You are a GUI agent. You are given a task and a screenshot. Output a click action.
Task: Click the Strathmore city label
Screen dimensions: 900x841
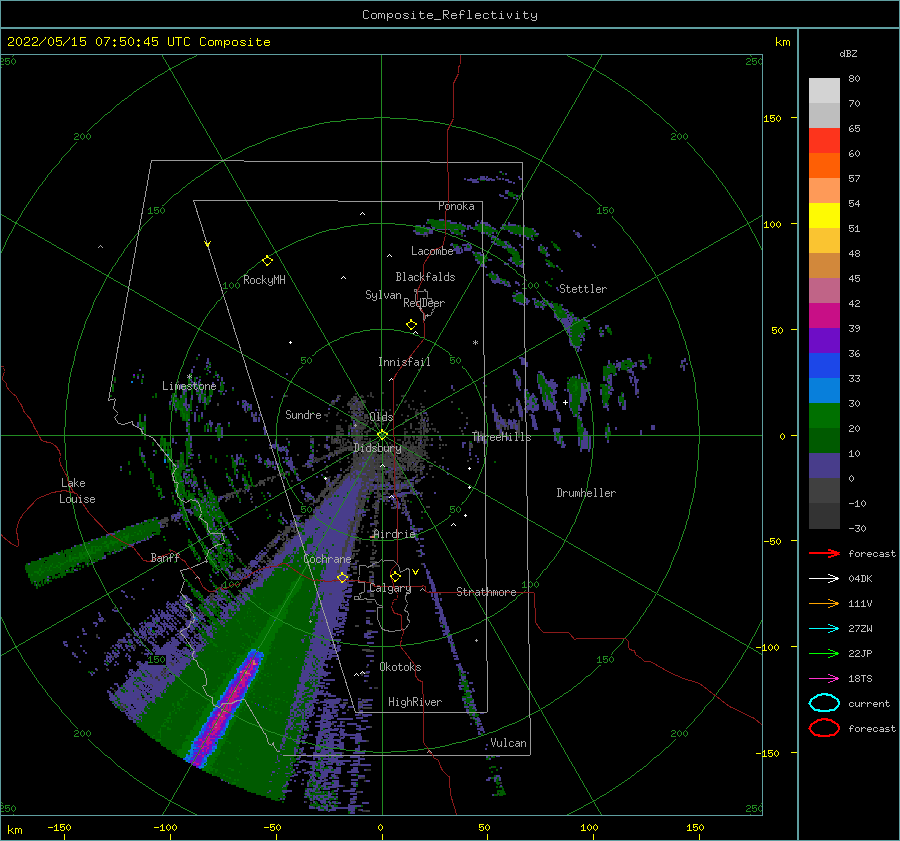(486, 592)
